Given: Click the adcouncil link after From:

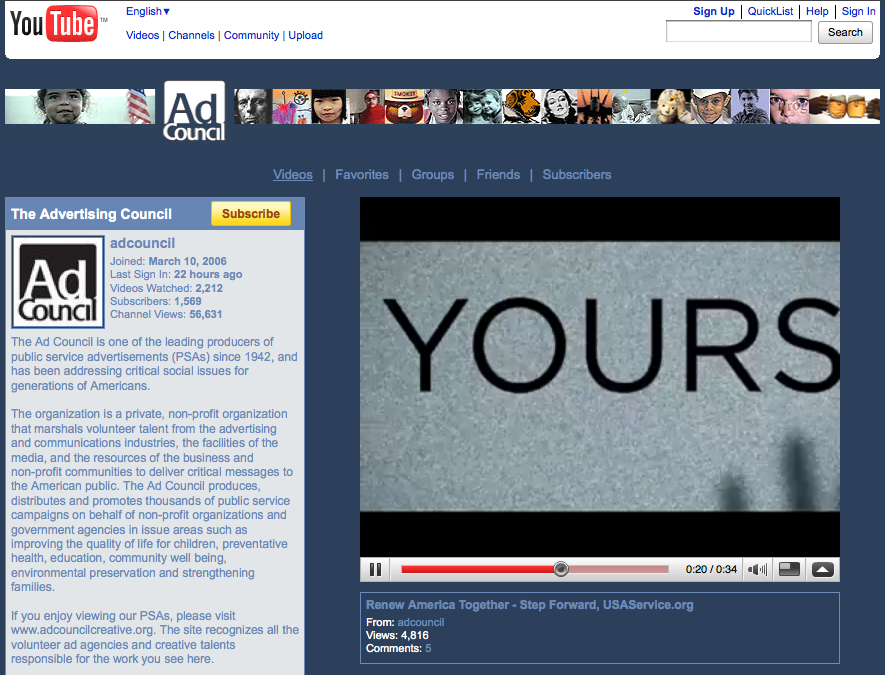Looking at the screenshot, I should pyautogui.click(x=420, y=622).
